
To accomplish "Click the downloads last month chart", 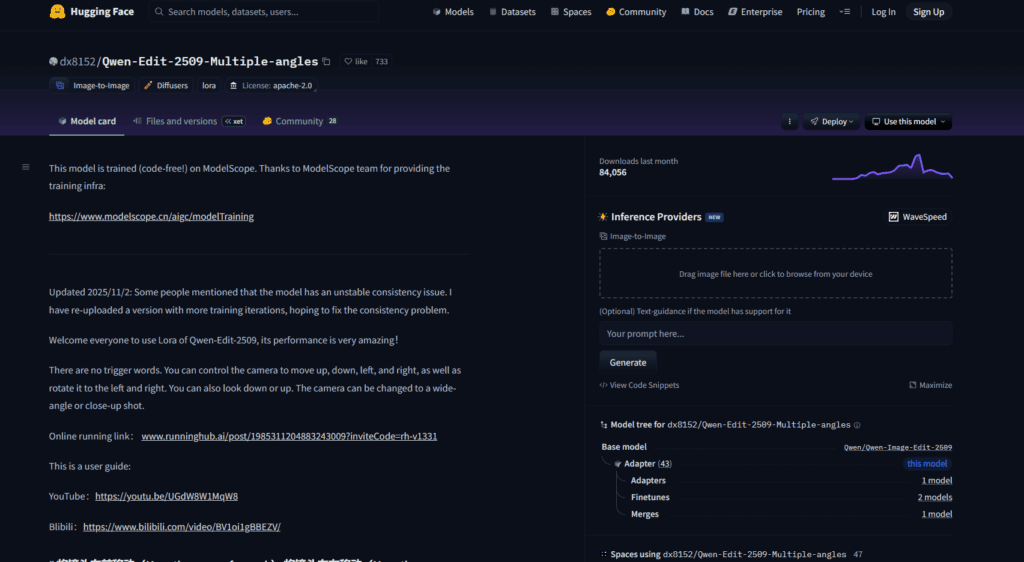I will pyautogui.click(x=892, y=166).
